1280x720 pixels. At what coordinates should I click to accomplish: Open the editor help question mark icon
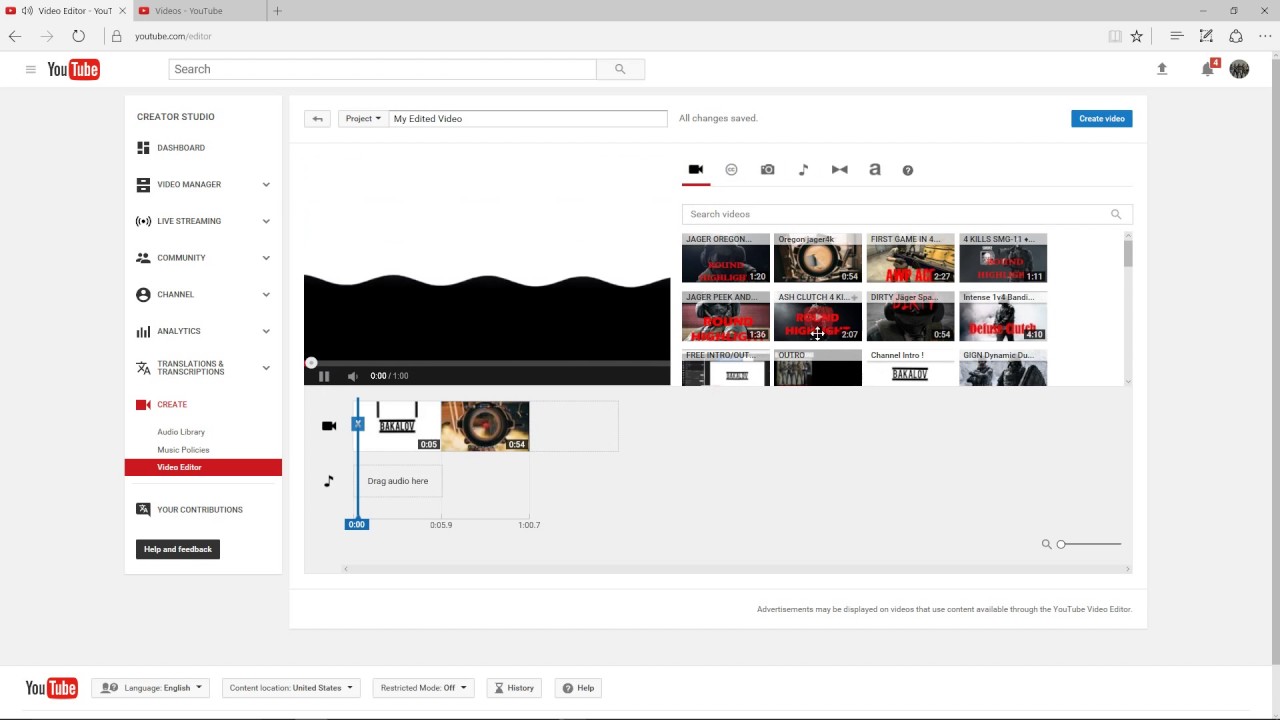coord(908,171)
